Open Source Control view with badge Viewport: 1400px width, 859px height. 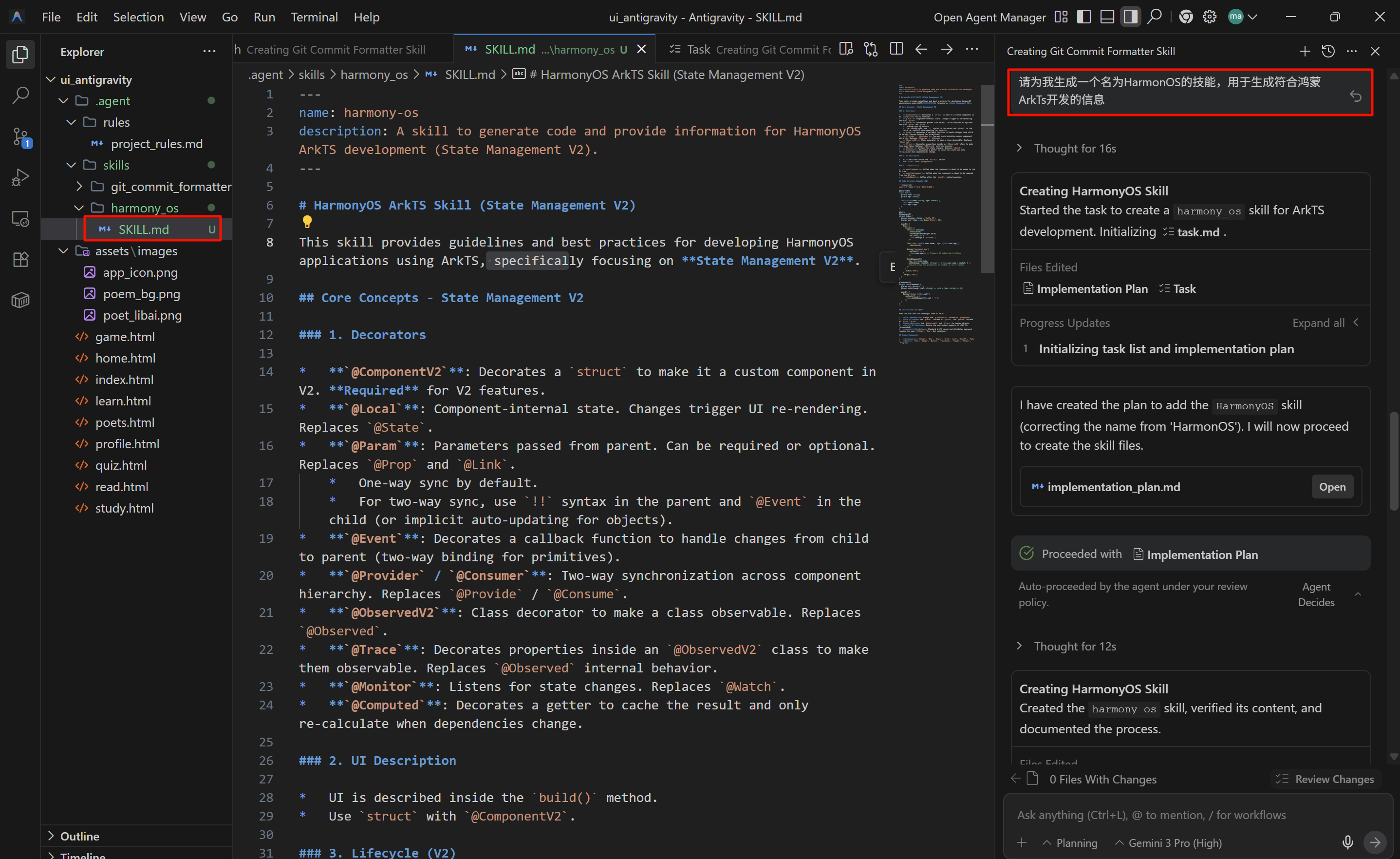[x=20, y=137]
